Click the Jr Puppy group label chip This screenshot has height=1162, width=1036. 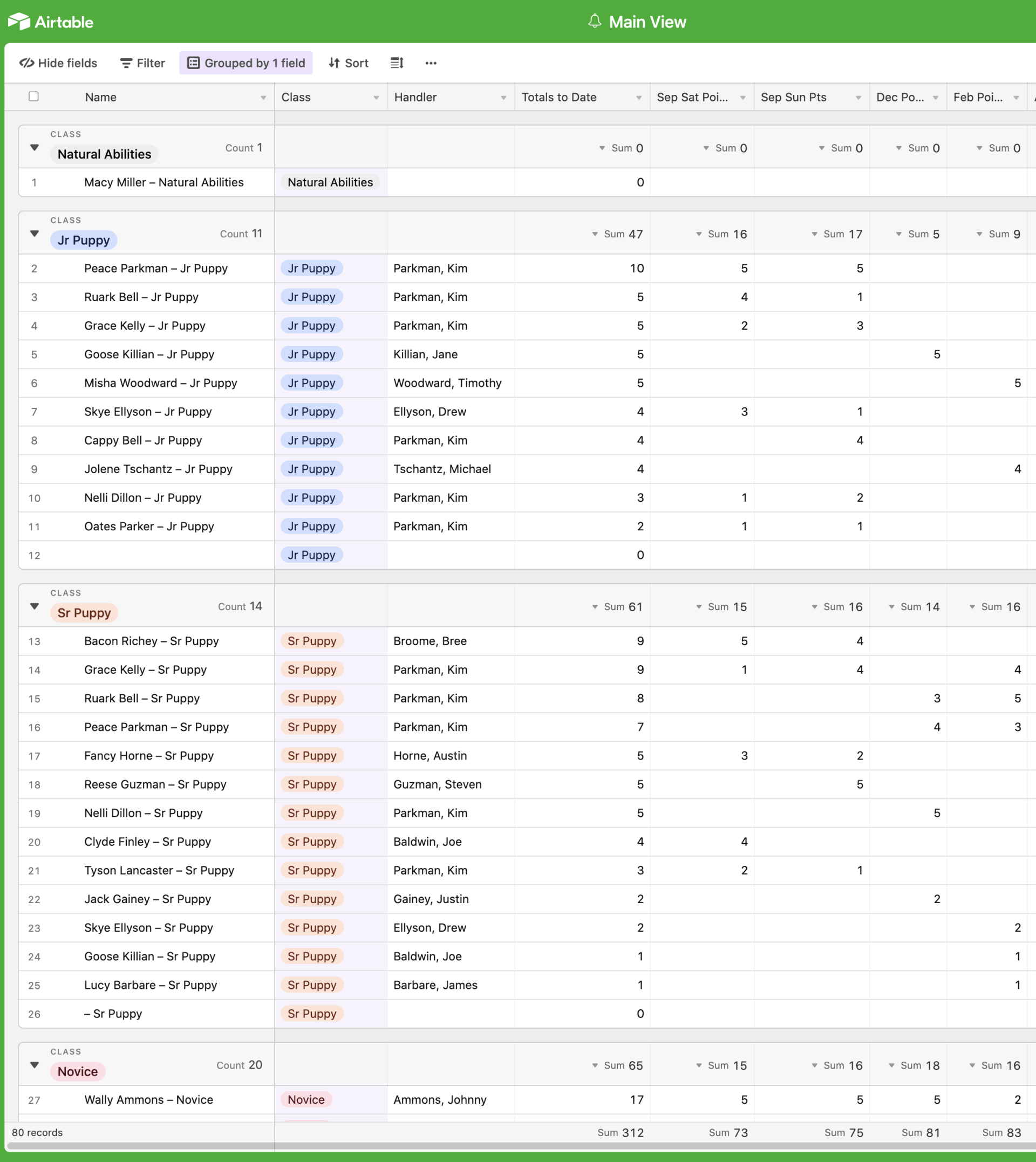click(84, 240)
